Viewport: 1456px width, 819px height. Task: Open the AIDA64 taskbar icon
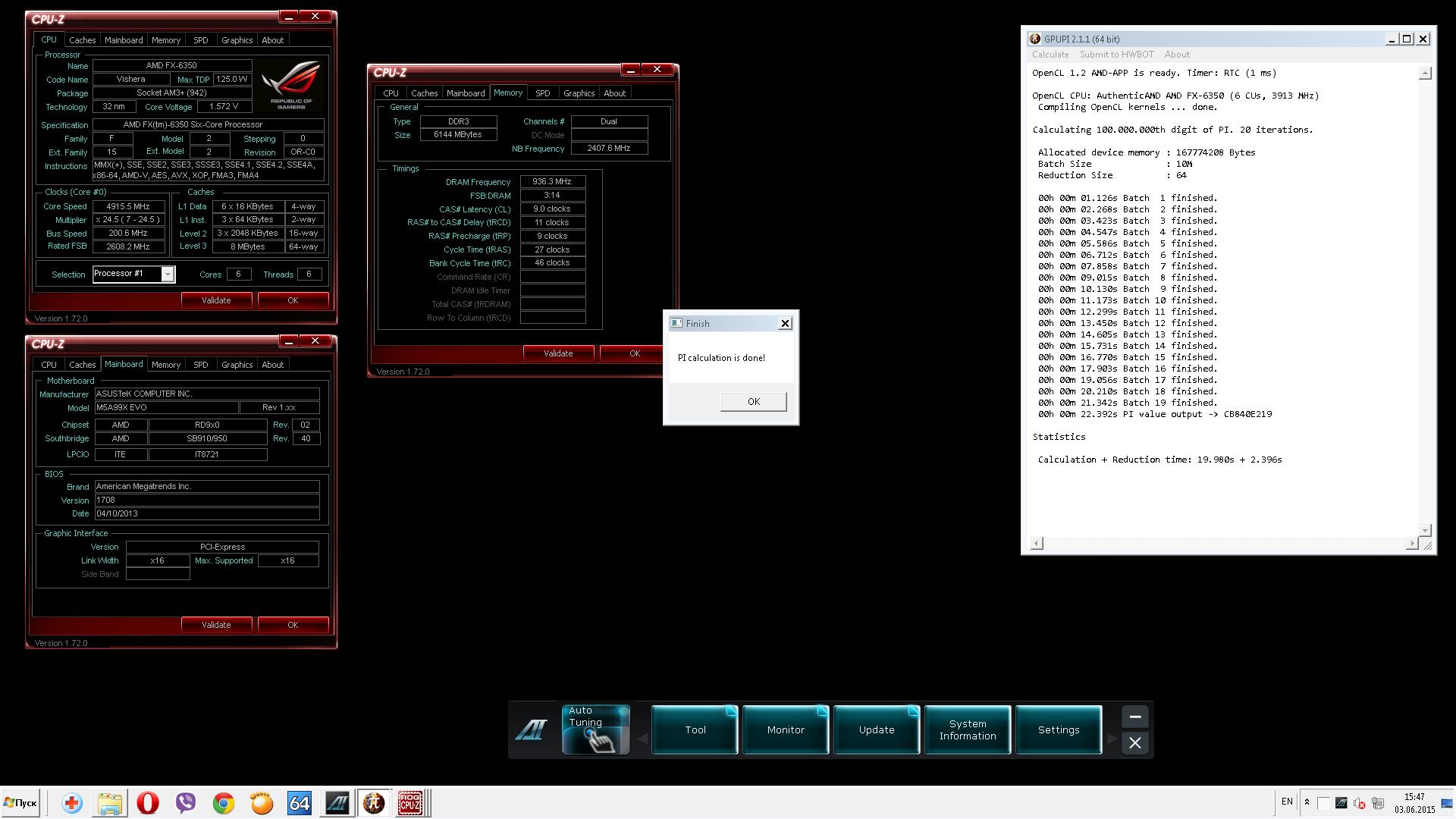pyautogui.click(x=300, y=803)
